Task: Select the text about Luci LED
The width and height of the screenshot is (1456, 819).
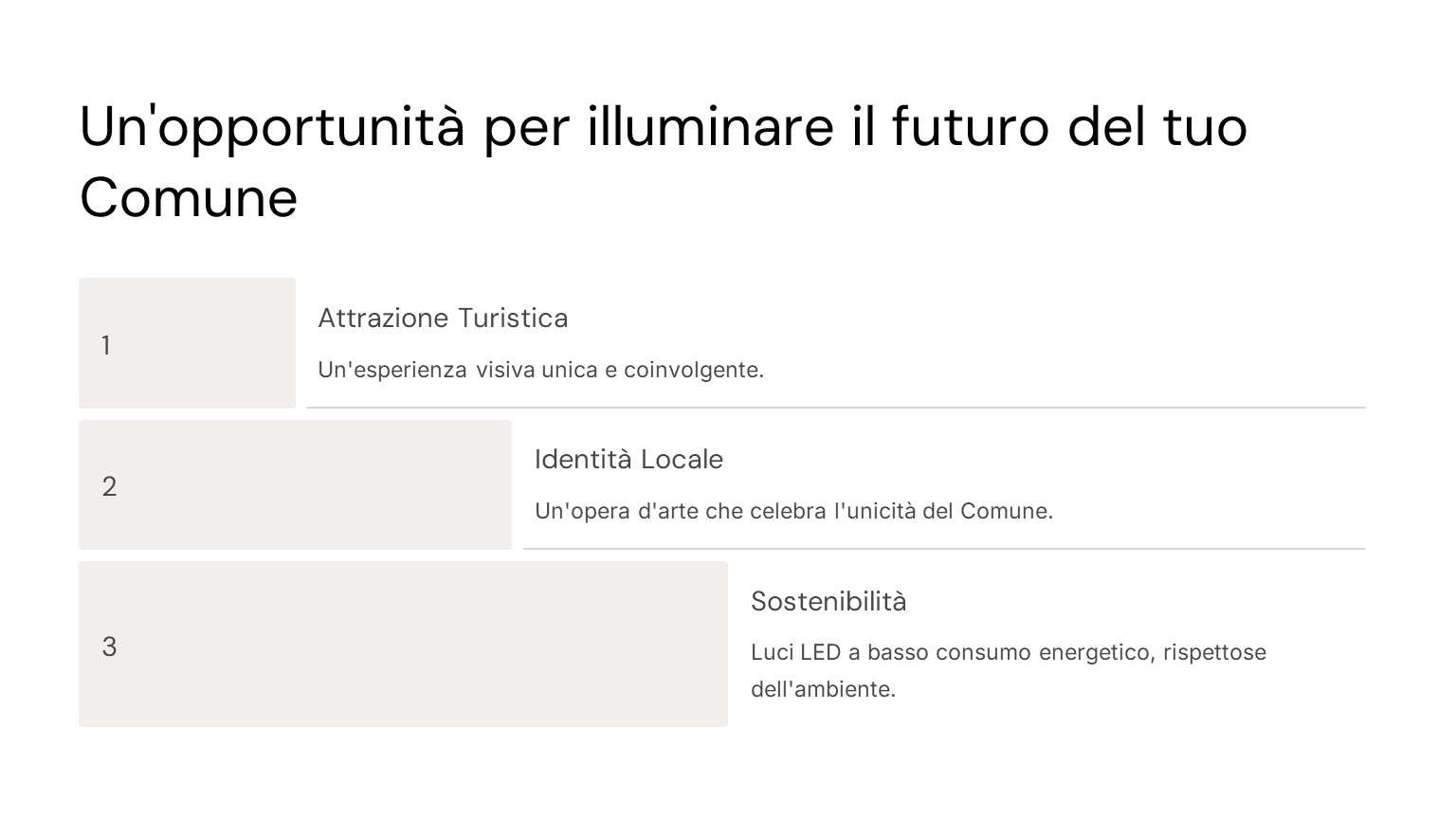Action: [1008, 670]
